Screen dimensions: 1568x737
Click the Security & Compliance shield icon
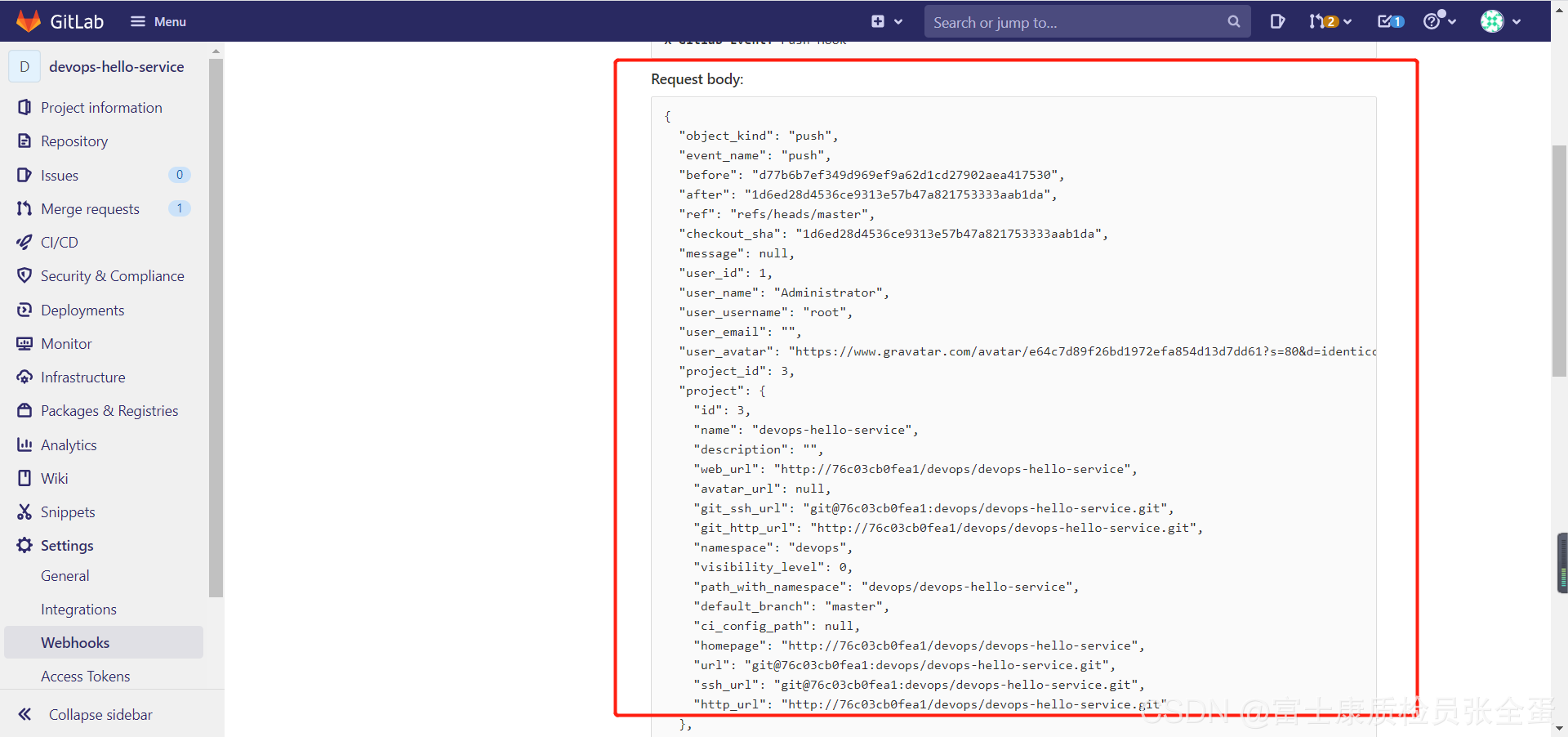pos(24,275)
